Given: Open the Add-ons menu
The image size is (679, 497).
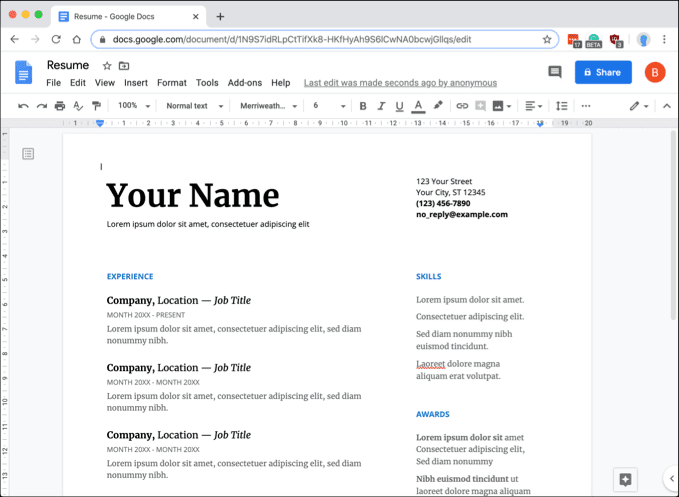Looking at the screenshot, I should (245, 83).
